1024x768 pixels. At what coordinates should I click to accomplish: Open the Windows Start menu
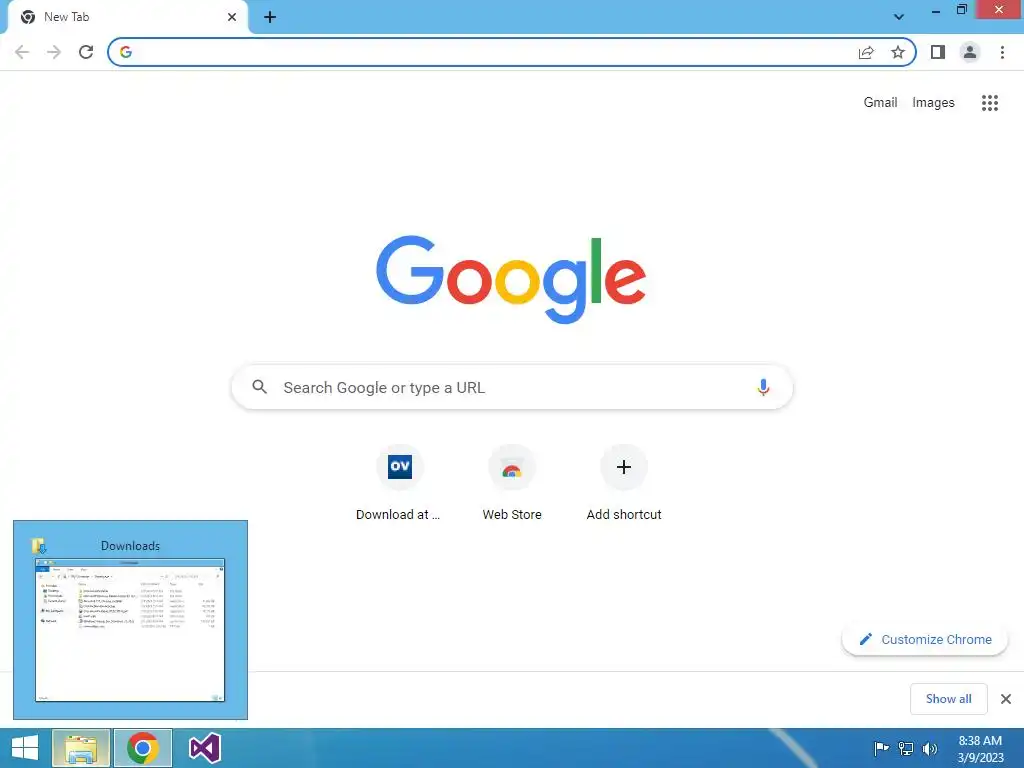coord(24,748)
